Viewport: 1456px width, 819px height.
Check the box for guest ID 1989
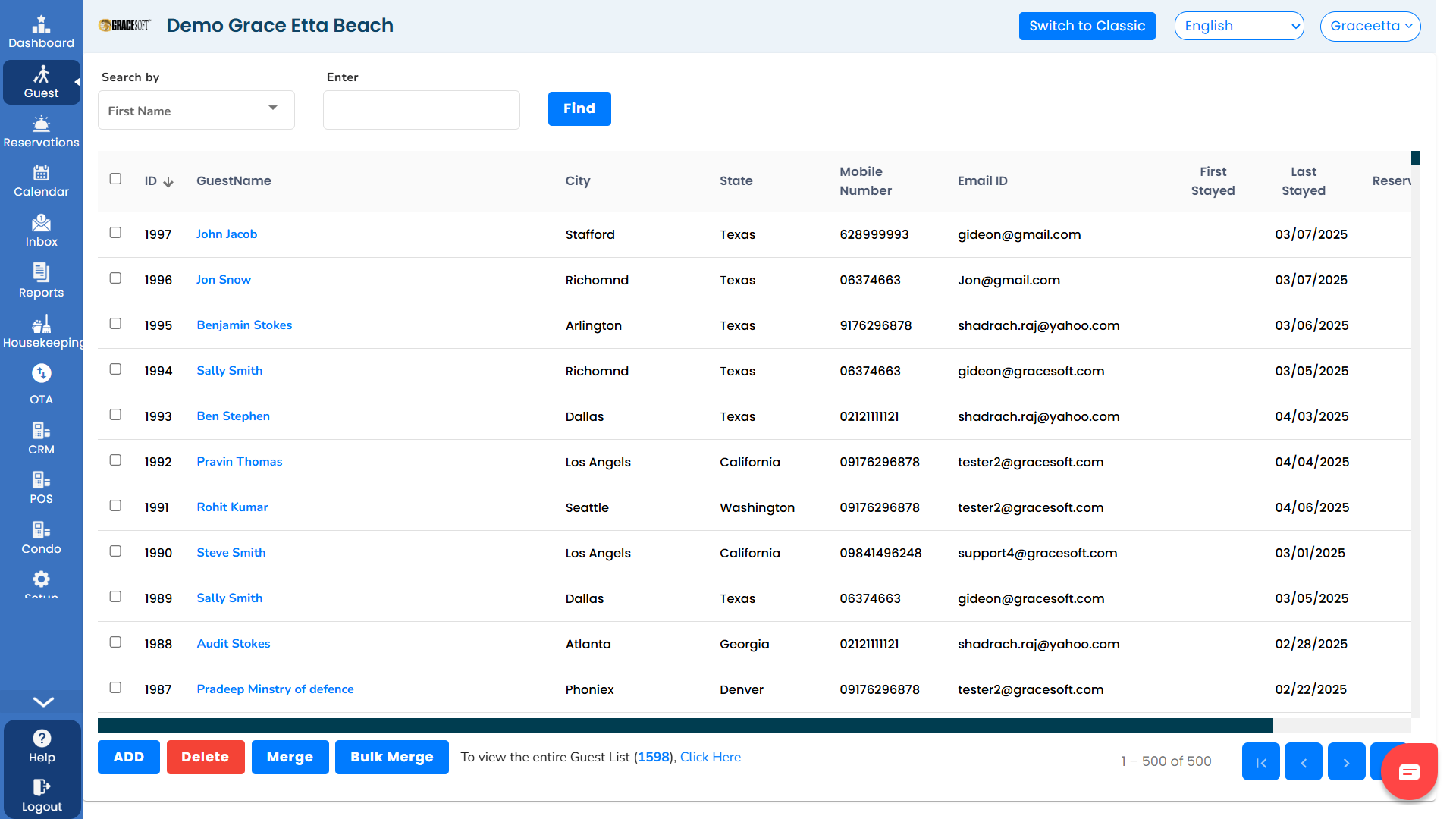point(115,597)
